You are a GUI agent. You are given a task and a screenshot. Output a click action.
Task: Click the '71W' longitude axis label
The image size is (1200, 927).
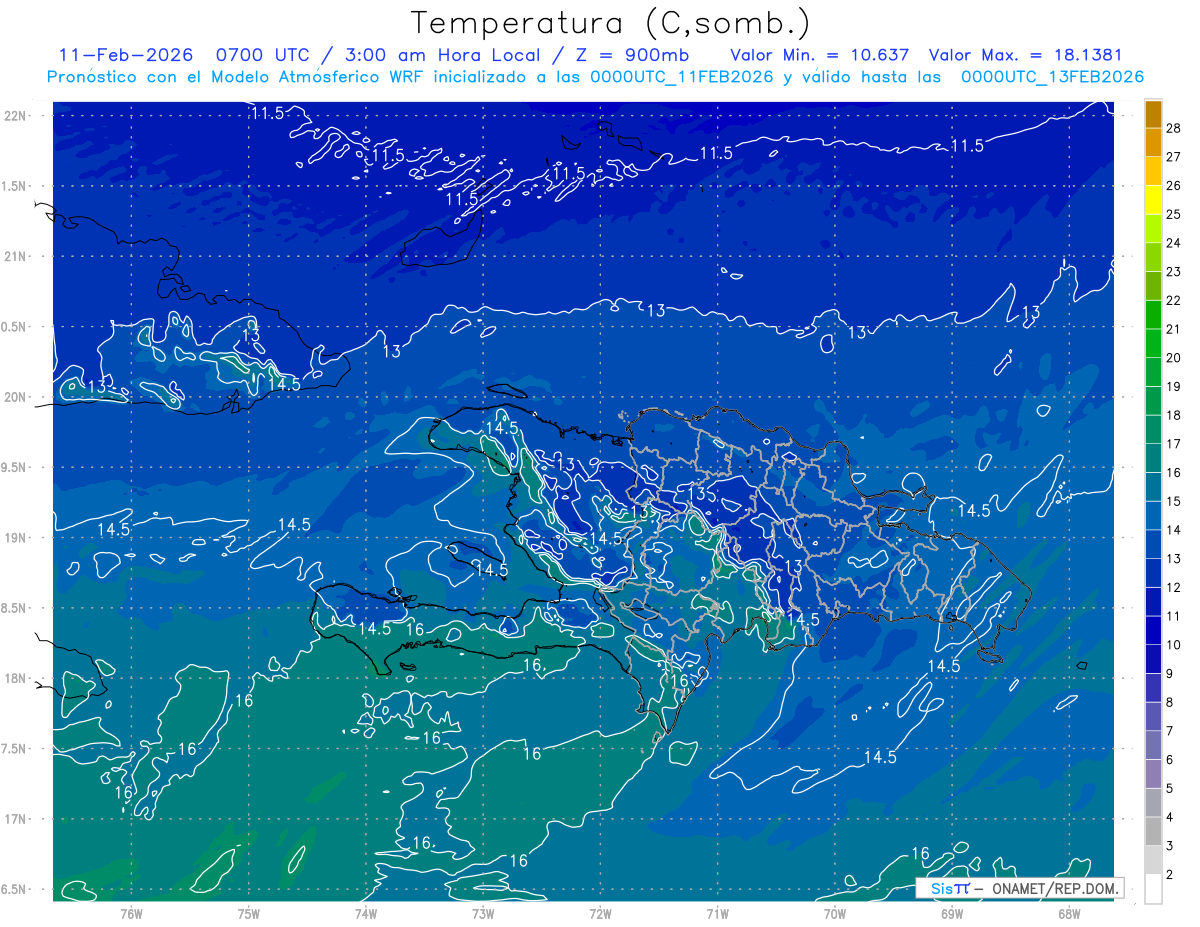717,913
